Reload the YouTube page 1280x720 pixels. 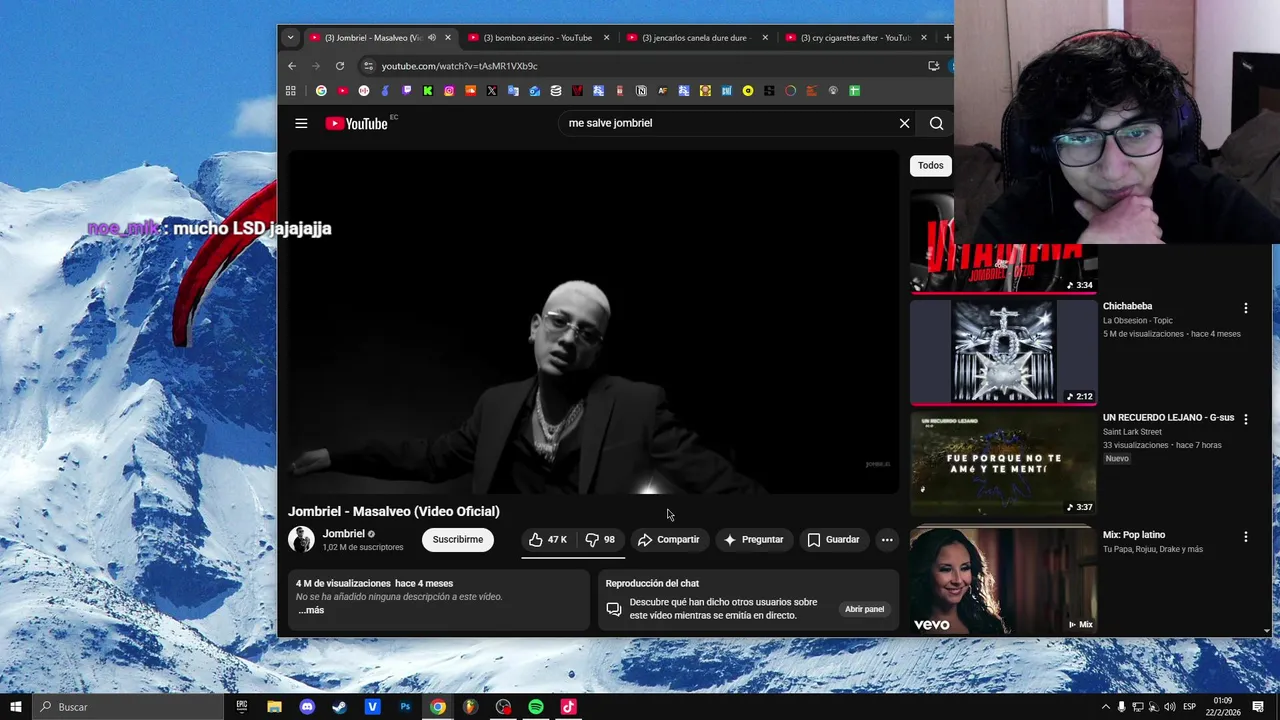pos(340,66)
